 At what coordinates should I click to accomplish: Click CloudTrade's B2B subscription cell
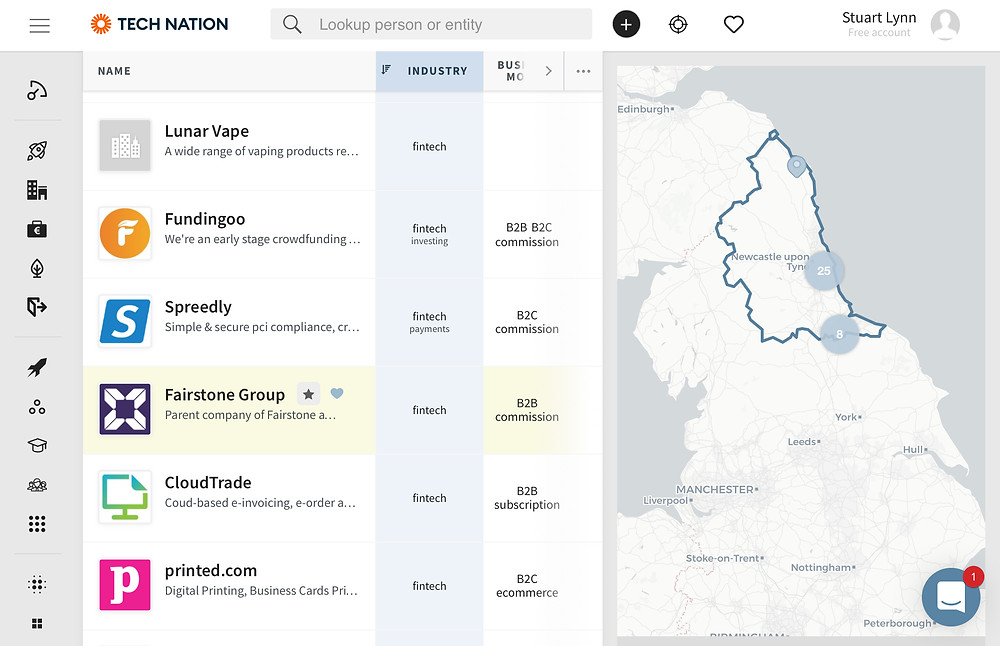click(527, 498)
